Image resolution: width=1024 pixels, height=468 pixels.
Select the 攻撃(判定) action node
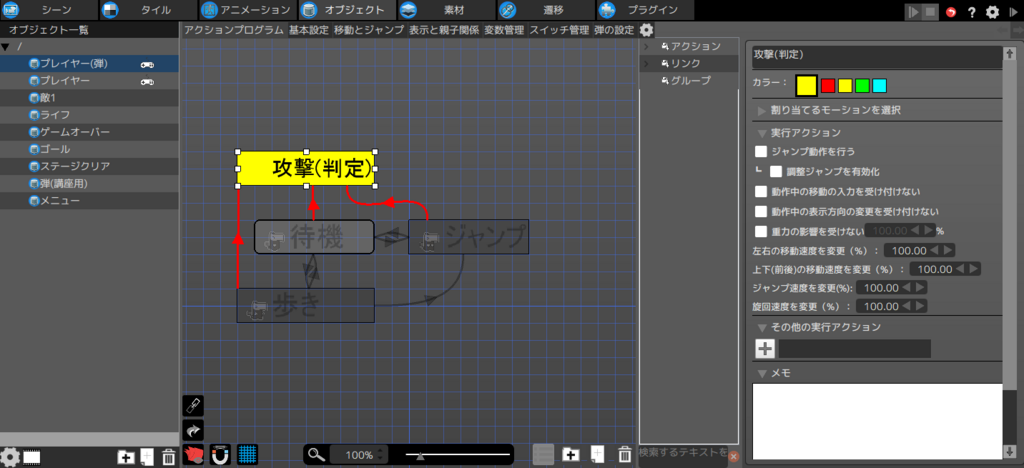click(306, 168)
